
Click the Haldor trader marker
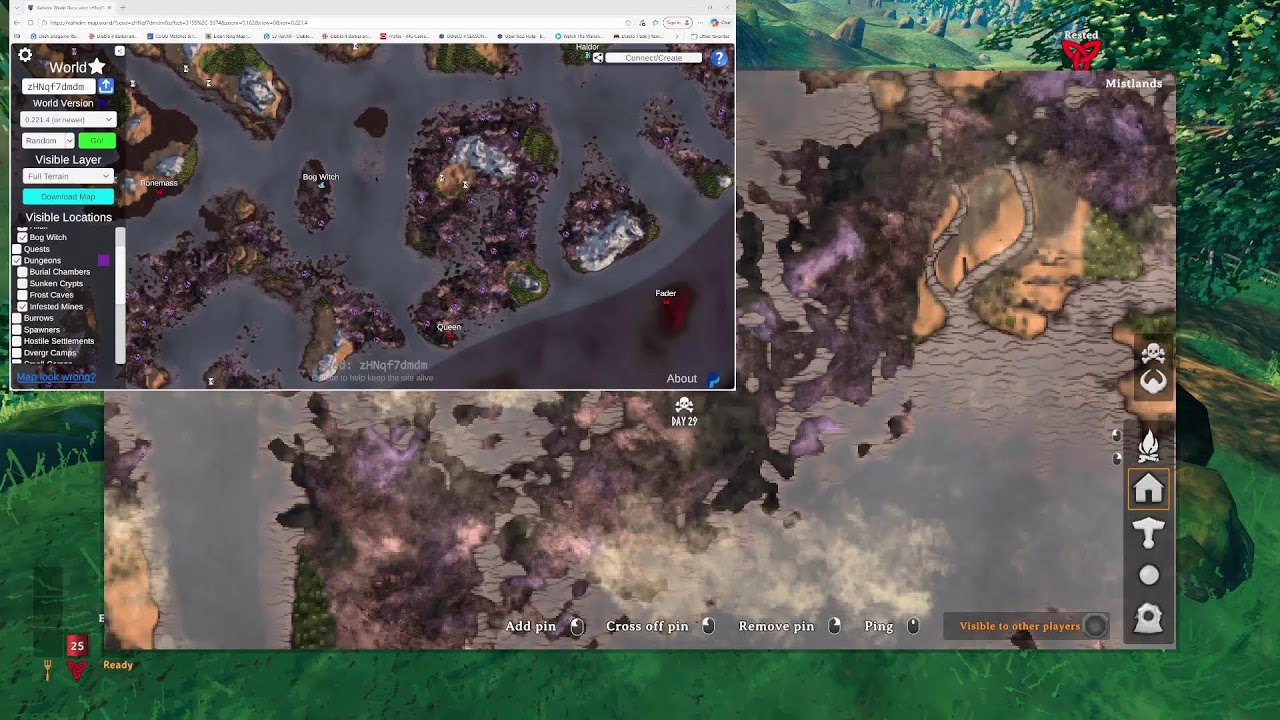click(588, 55)
